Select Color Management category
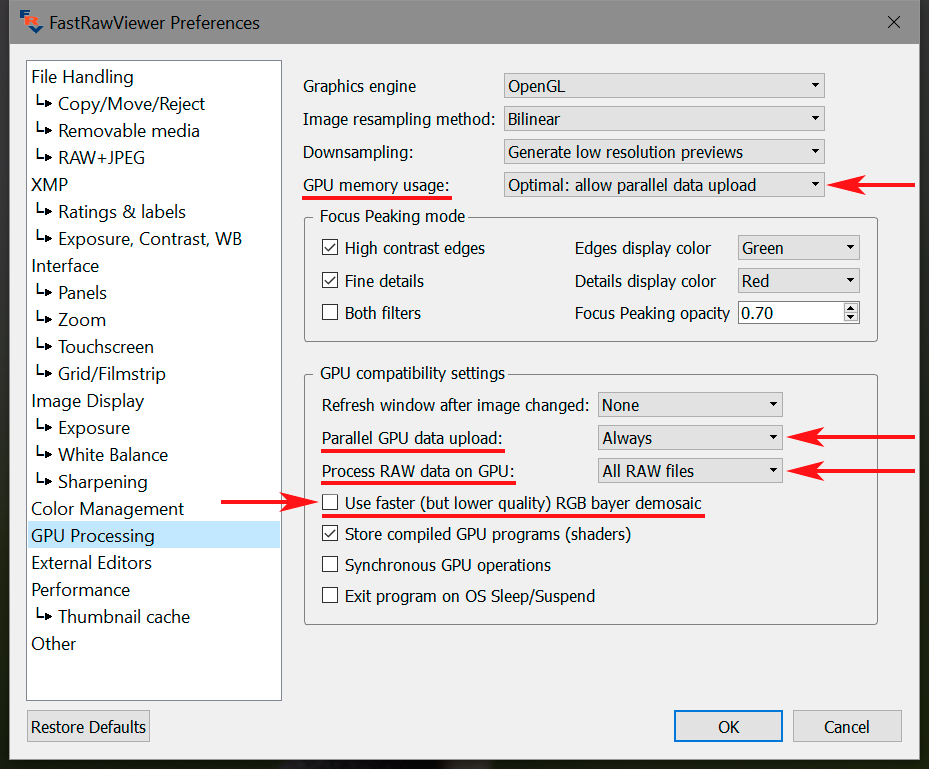The image size is (929, 769). coord(107,509)
